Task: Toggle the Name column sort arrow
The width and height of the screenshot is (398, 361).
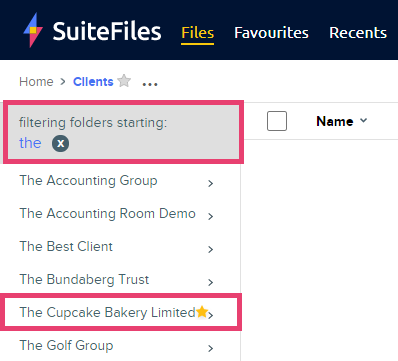Action: point(364,120)
